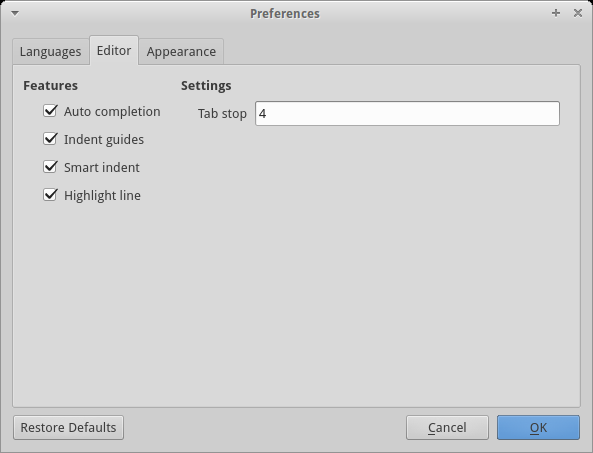Toggle the Smart indent checkbox
The width and height of the screenshot is (593, 453).
coord(50,167)
